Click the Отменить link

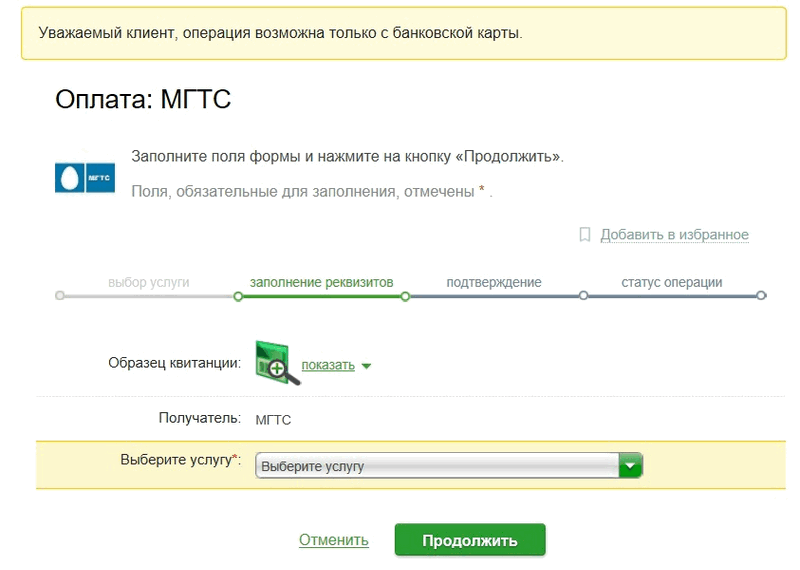[x=334, y=540]
